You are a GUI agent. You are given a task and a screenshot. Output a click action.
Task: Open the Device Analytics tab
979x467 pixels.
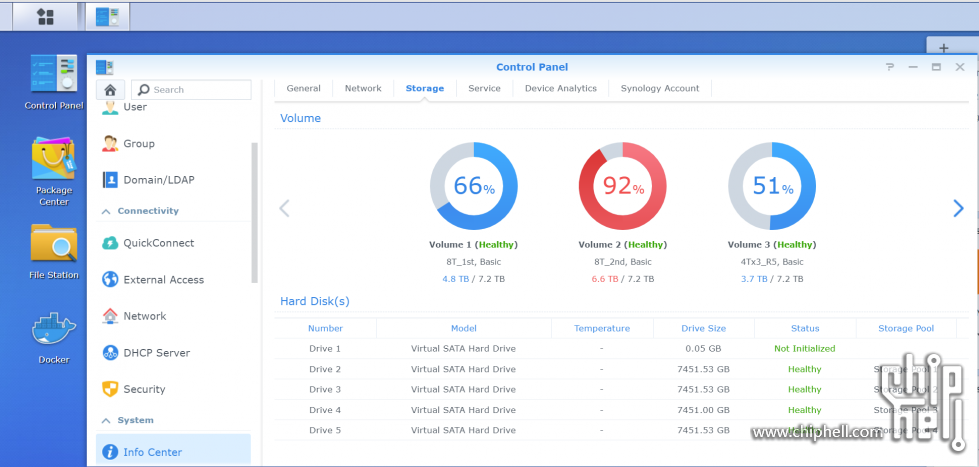click(561, 89)
